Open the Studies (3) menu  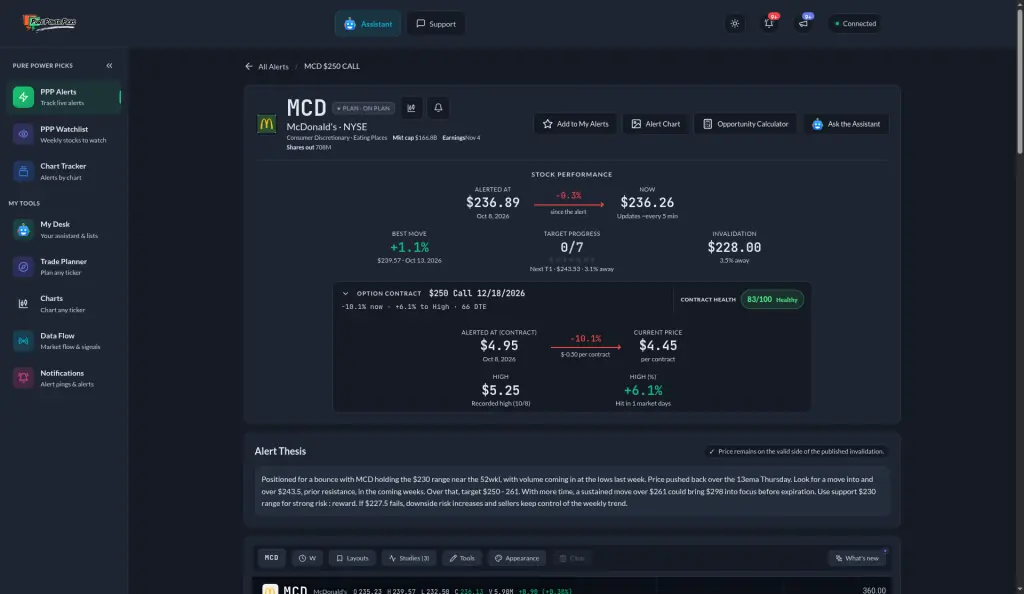409,558
